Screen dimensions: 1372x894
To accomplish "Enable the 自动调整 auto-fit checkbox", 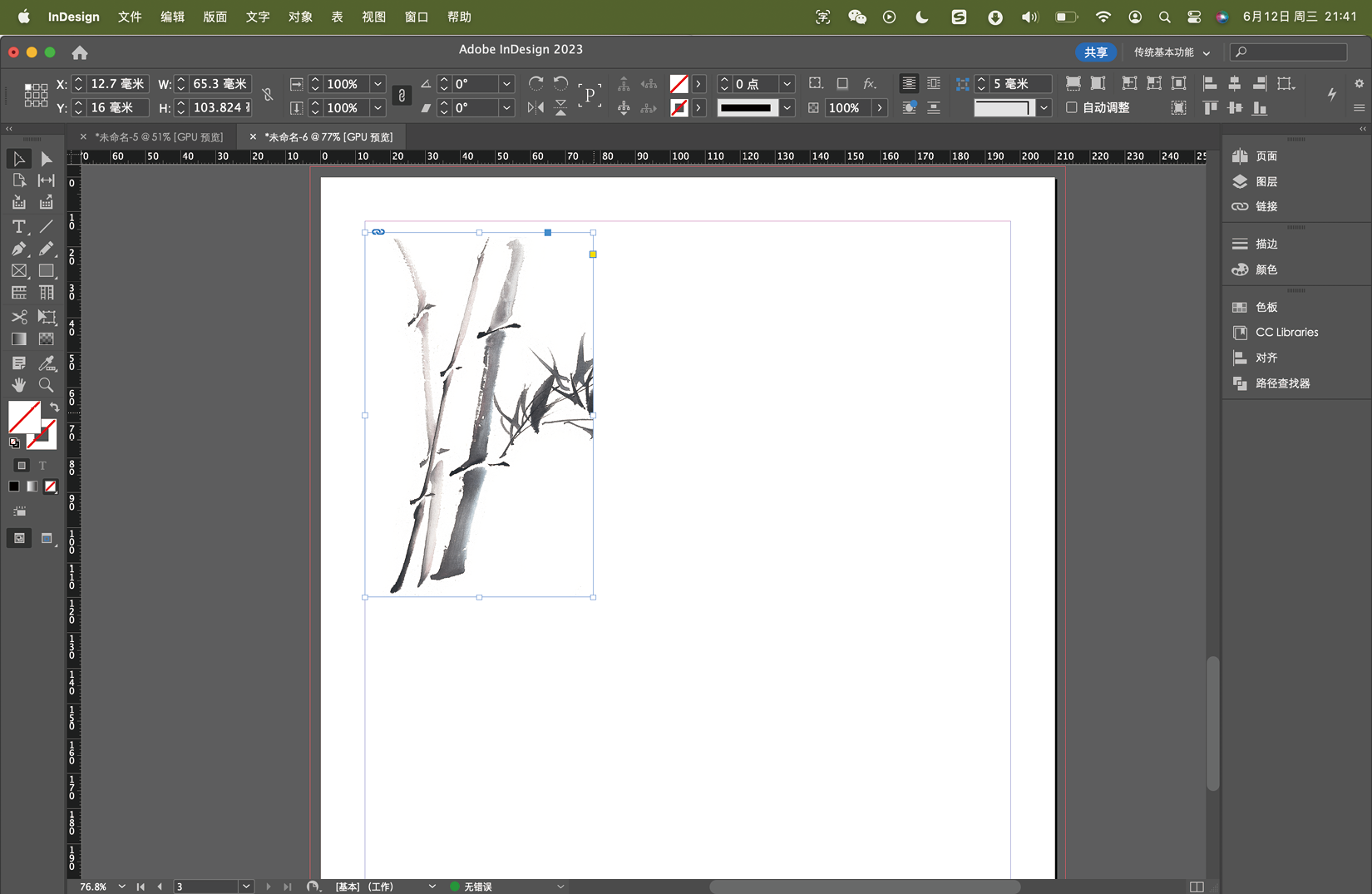I will (1072, 107).
